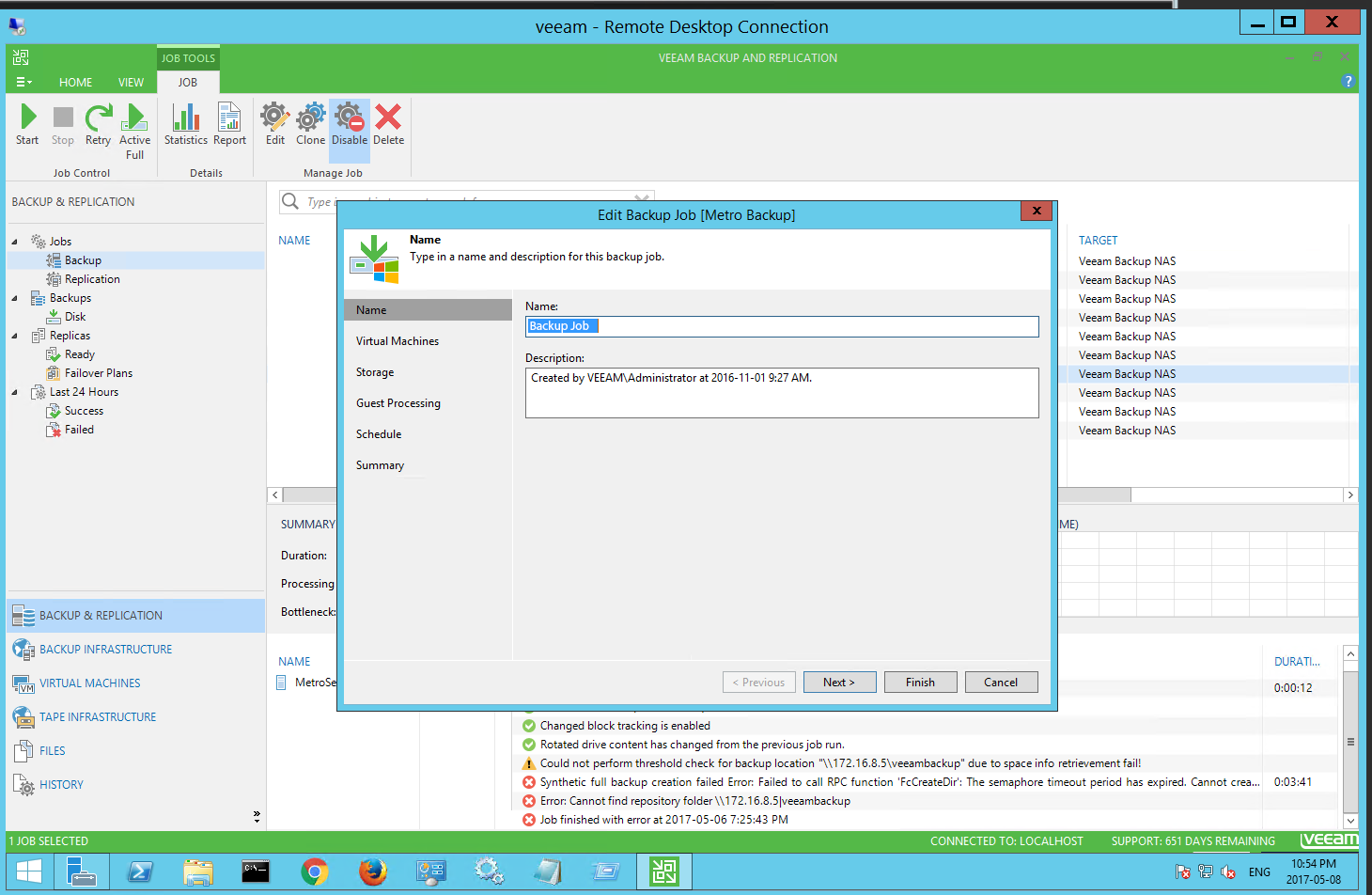
Task: Go to Storage wizard step
Action: [375, 372]
